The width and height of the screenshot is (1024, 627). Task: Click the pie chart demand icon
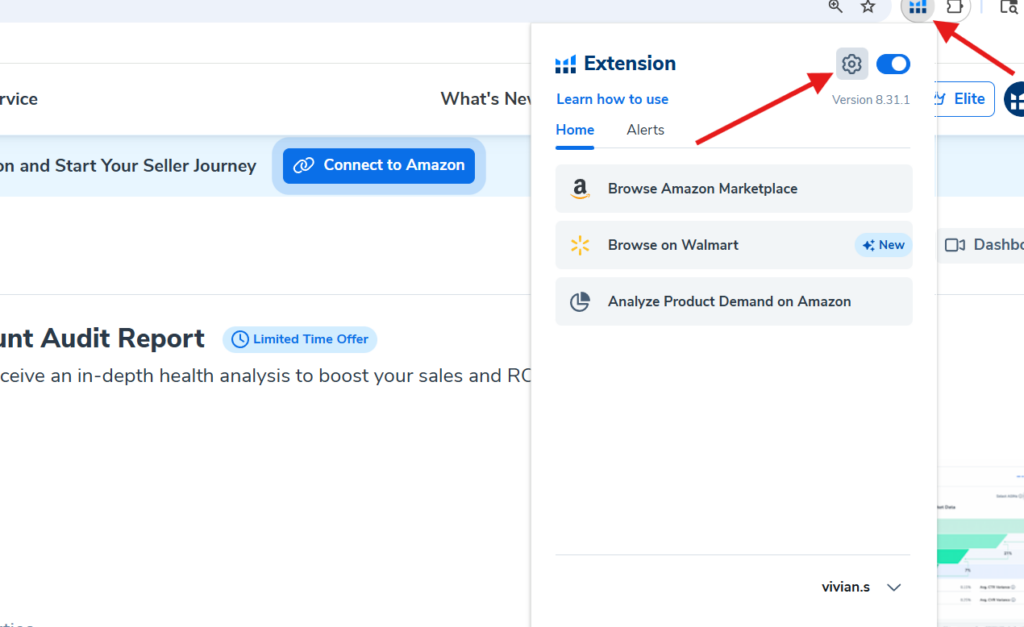click(580, 301)
